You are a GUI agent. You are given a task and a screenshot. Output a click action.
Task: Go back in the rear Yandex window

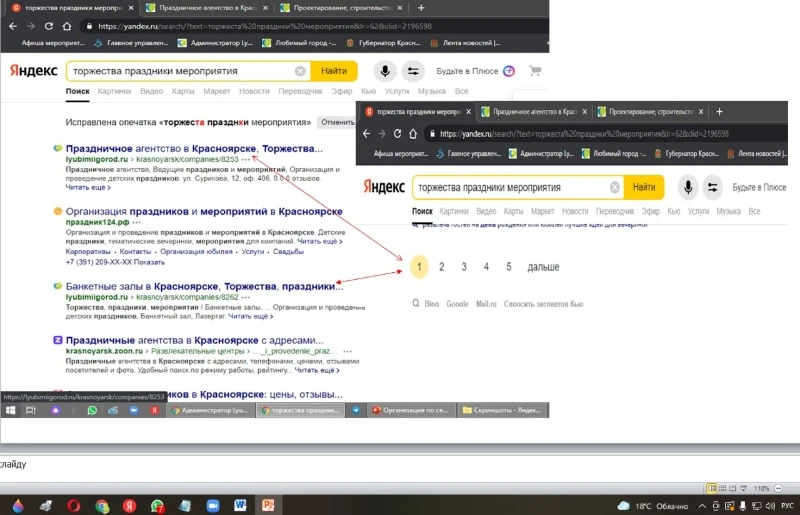coord(13,26)
